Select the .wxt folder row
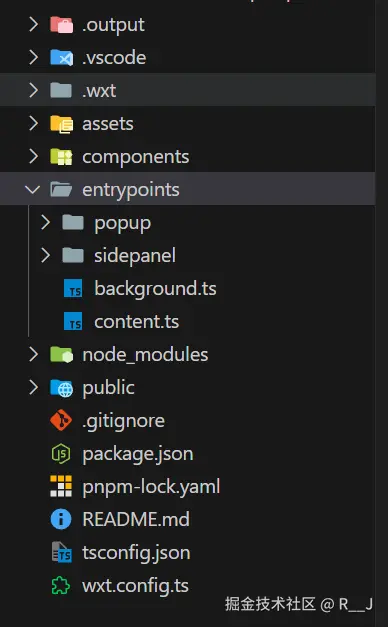The image size is (388, 627). pos(187,90)
